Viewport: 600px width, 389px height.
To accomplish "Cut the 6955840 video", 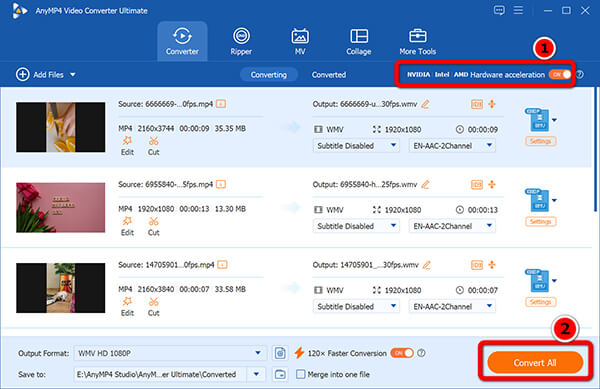I will pyautogui.click(x=153, y=226).
